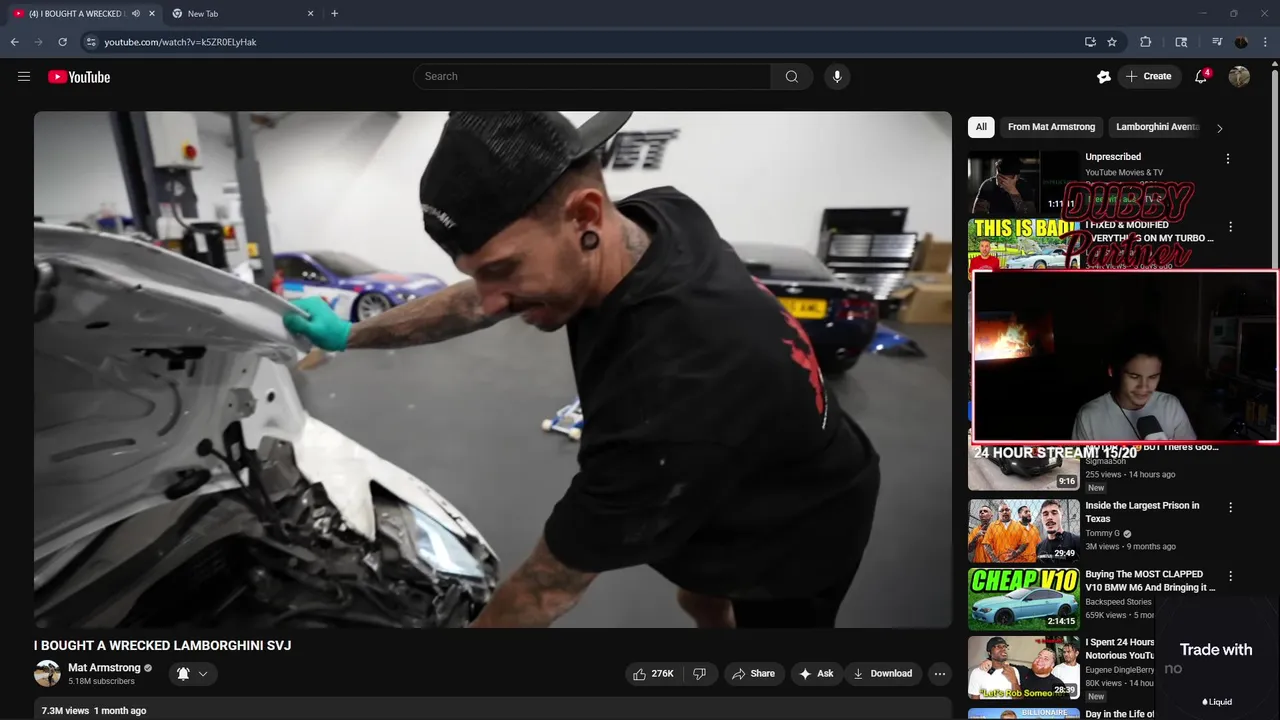Toggle subscription notification bell for Mat Armstrong
This screenshot has width=1280, height=720.
pyautogui.click(x=183, y=674)
